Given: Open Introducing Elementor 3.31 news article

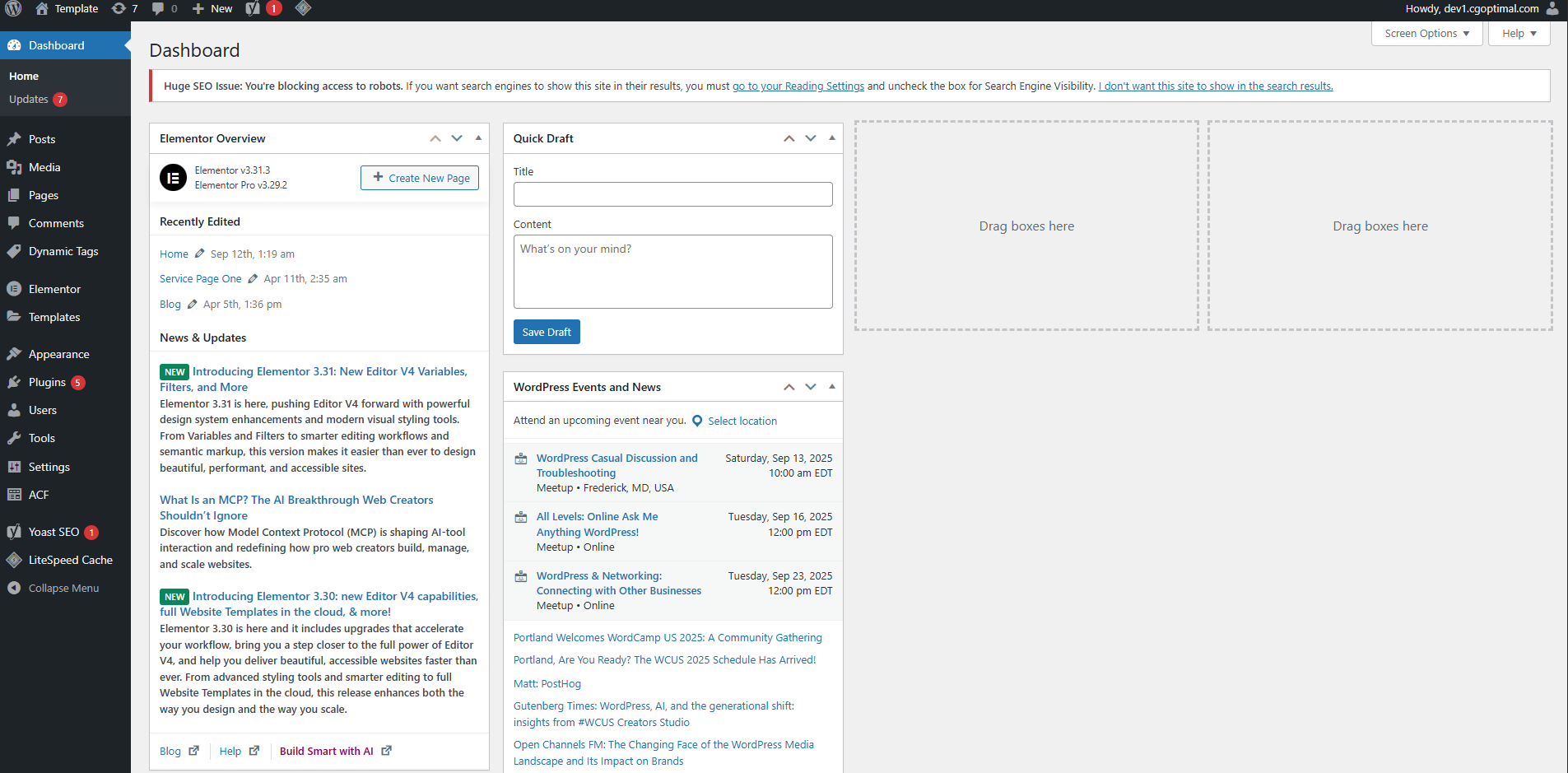Looking at the screenshot, I should pyautogui.click(x=314, y=379).
